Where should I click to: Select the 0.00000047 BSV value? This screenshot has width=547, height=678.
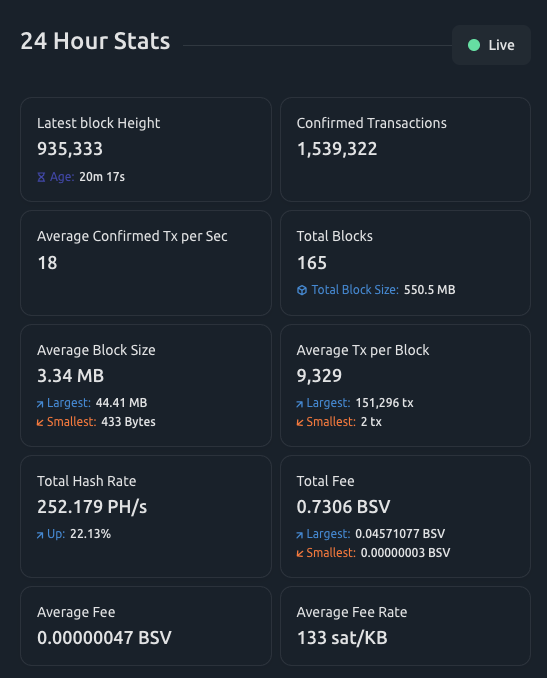pos(104,638)
